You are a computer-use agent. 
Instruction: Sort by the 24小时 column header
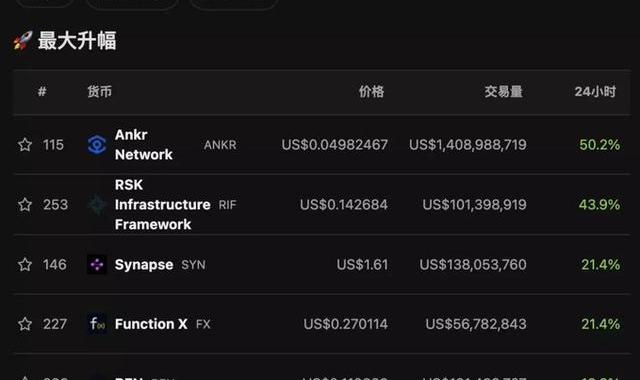595,91
